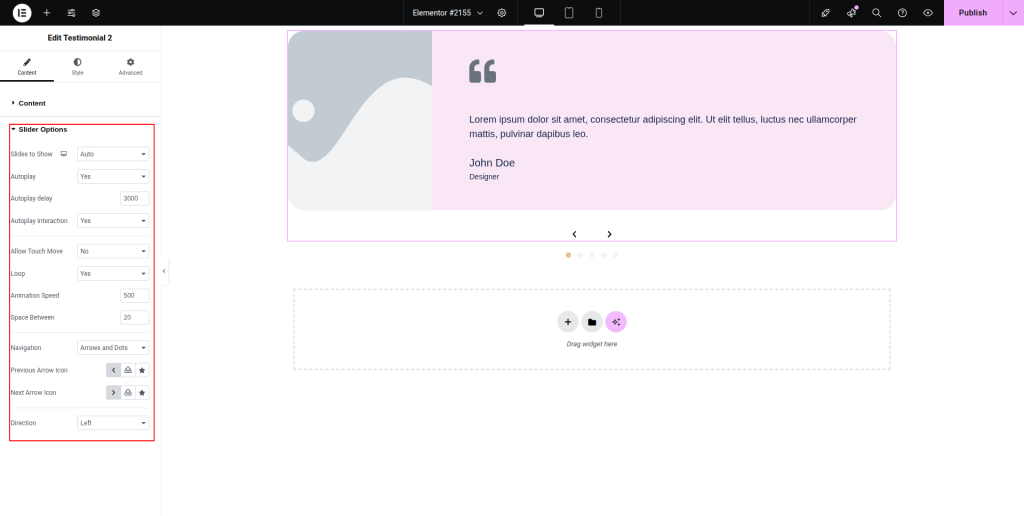This screenshot has height=516, width=1024.
Task: Open template library folder button
Action: tap(592, 322)
